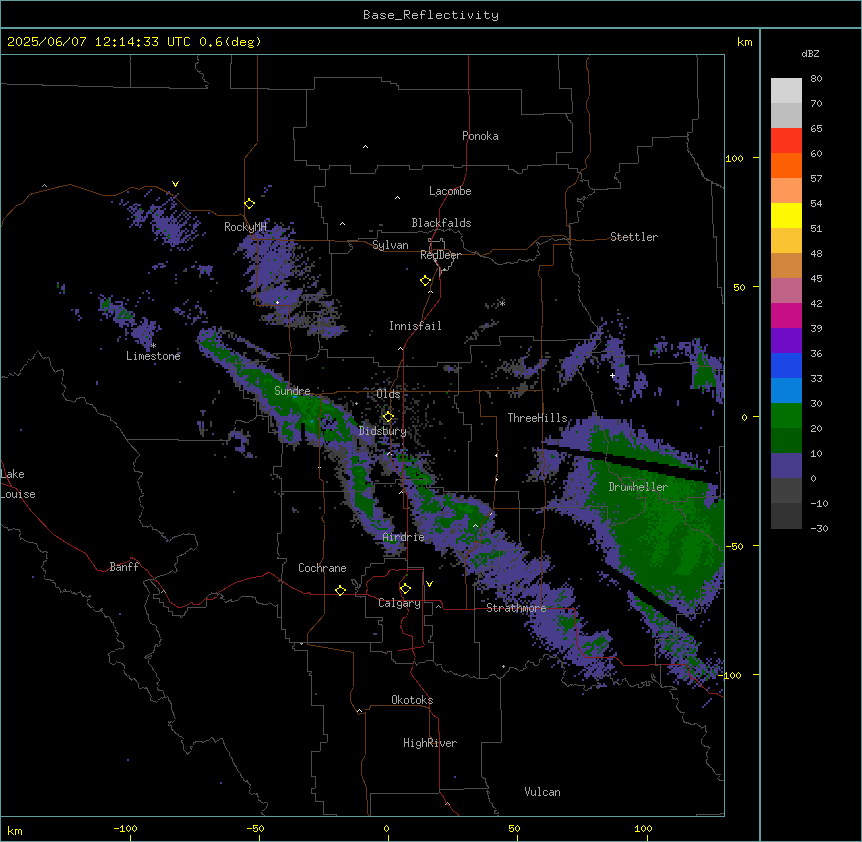Click the yellow V marker northwest of RockyMH

pyautogui.click(x=175, y=184)
